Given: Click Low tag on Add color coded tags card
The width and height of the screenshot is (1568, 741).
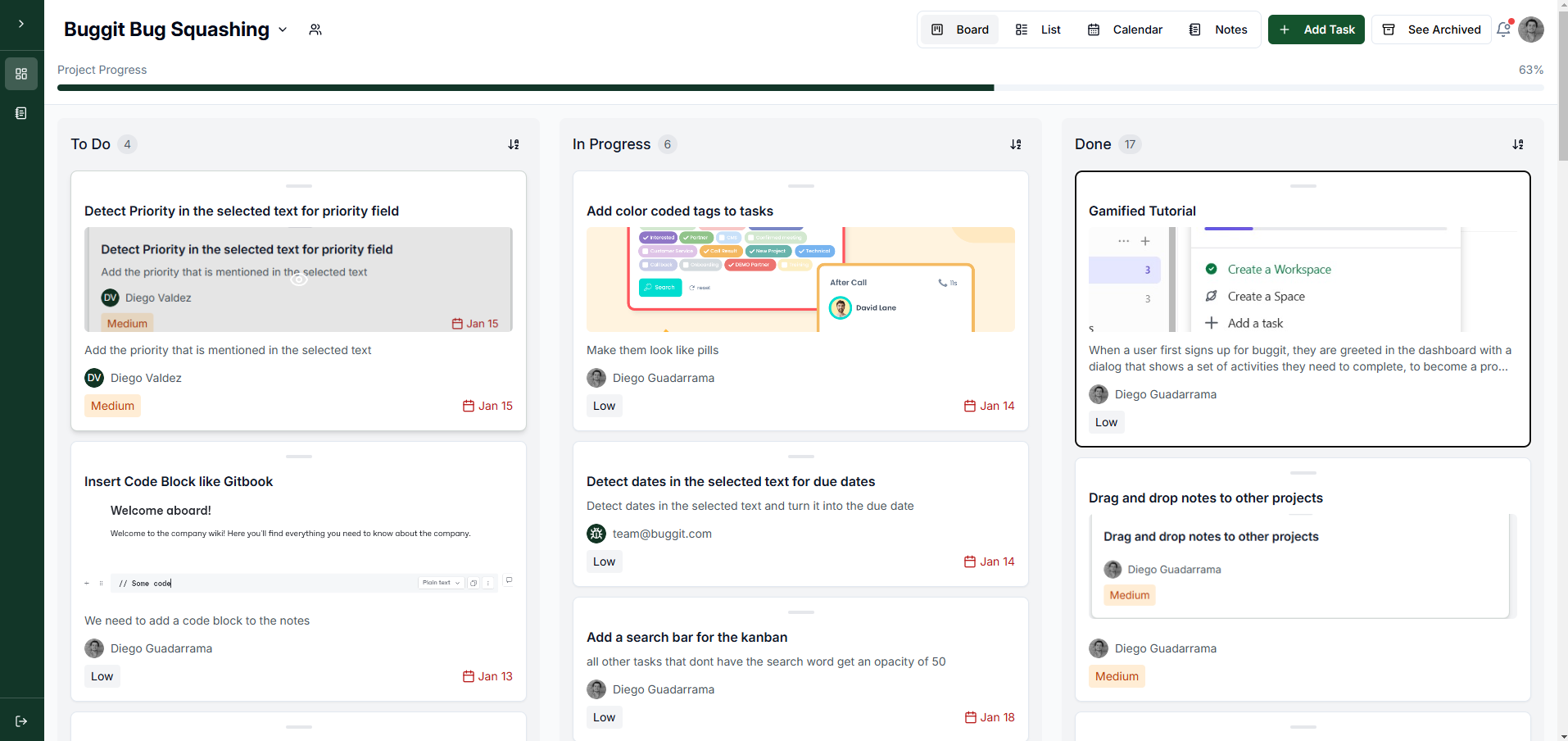Looking at the screenshot, I should click(x=605, y=406).
